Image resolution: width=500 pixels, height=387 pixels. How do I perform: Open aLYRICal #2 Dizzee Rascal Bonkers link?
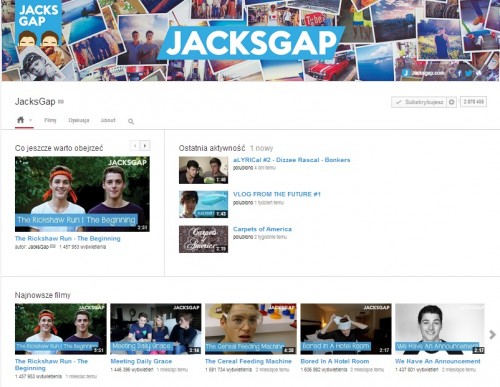pyautogui.click(x=292, y=160)
